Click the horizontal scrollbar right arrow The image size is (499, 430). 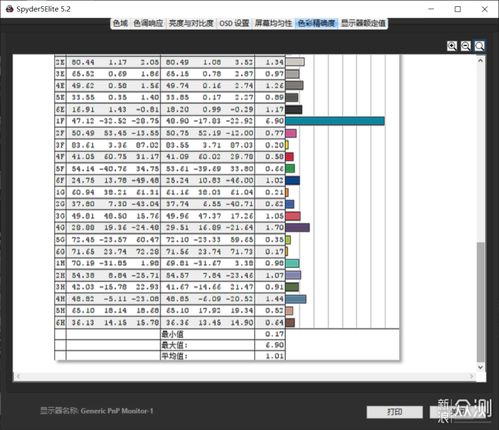pos(472,376)
